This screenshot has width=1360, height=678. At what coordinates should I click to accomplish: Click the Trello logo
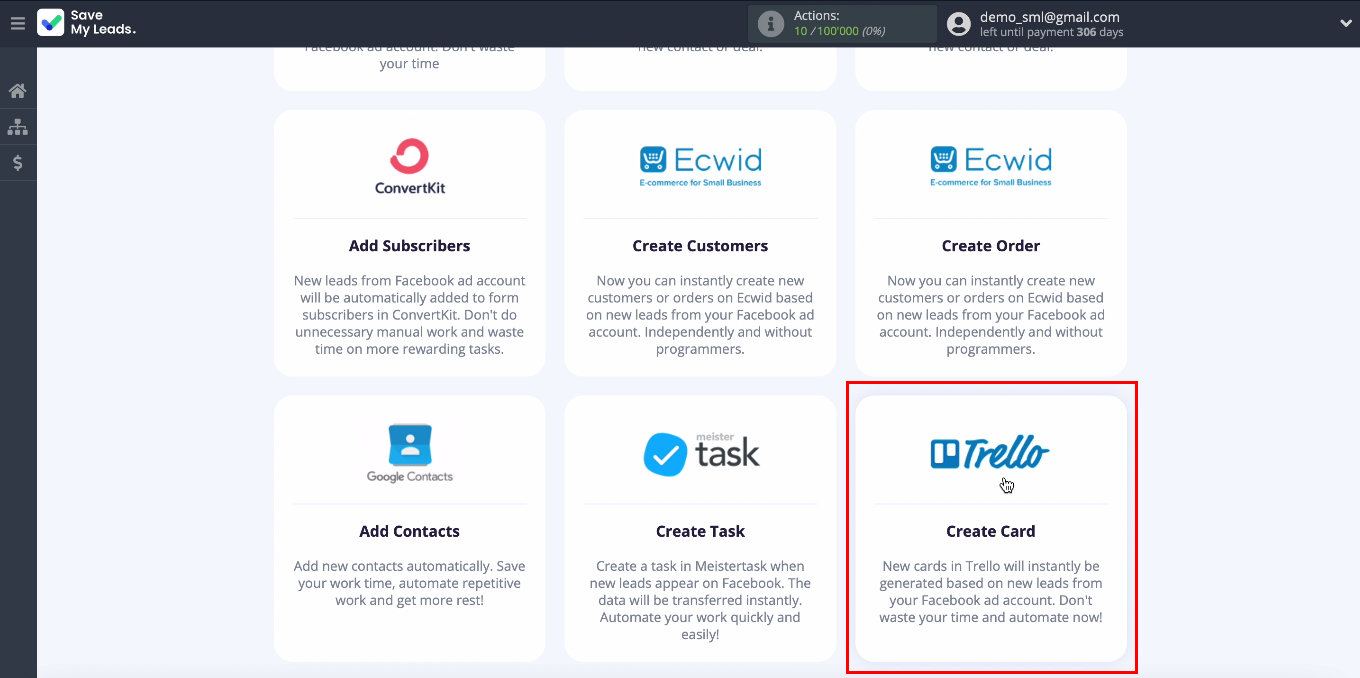click(990, 454)
